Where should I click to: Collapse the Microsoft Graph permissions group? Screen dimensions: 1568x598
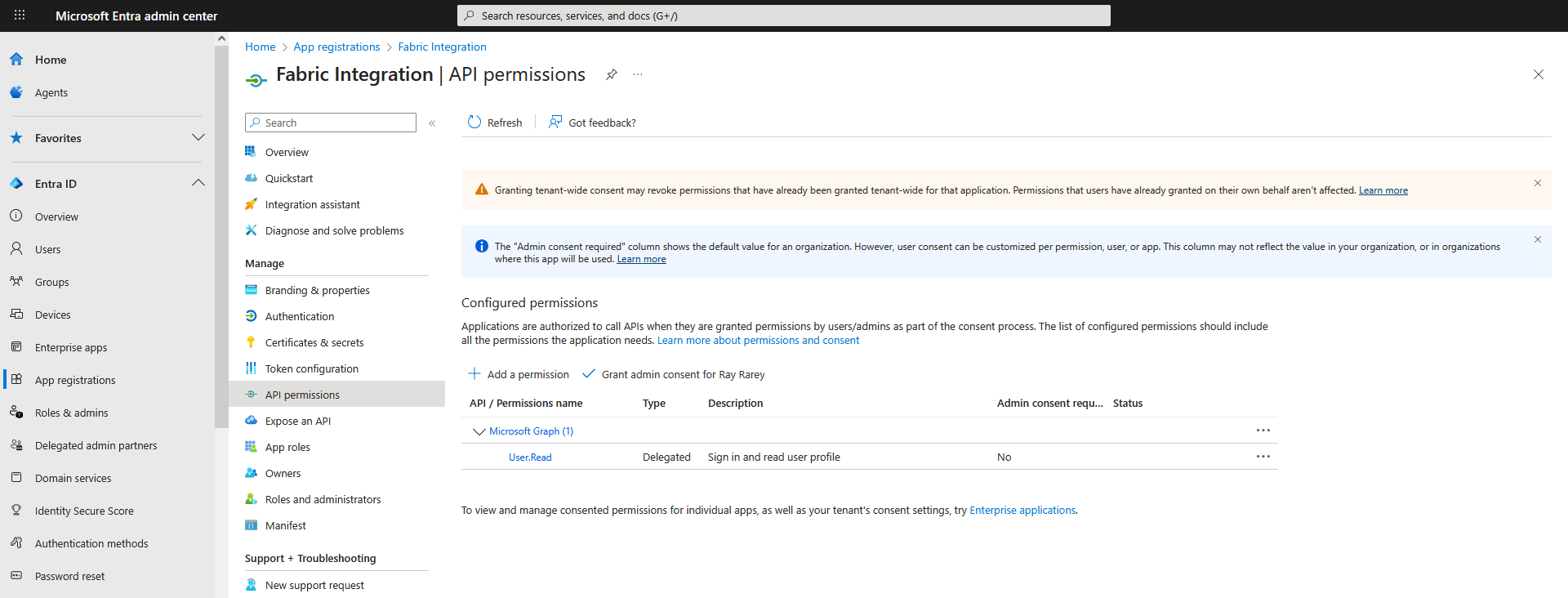(479, 431)
